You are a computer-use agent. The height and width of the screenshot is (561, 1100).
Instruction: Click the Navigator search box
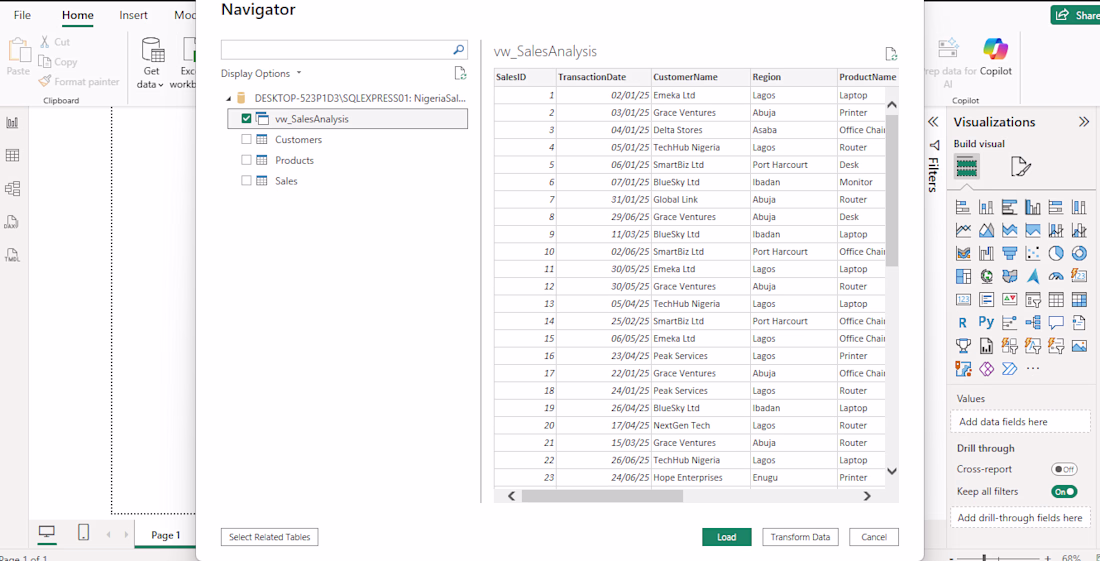[x=344, y=50]
